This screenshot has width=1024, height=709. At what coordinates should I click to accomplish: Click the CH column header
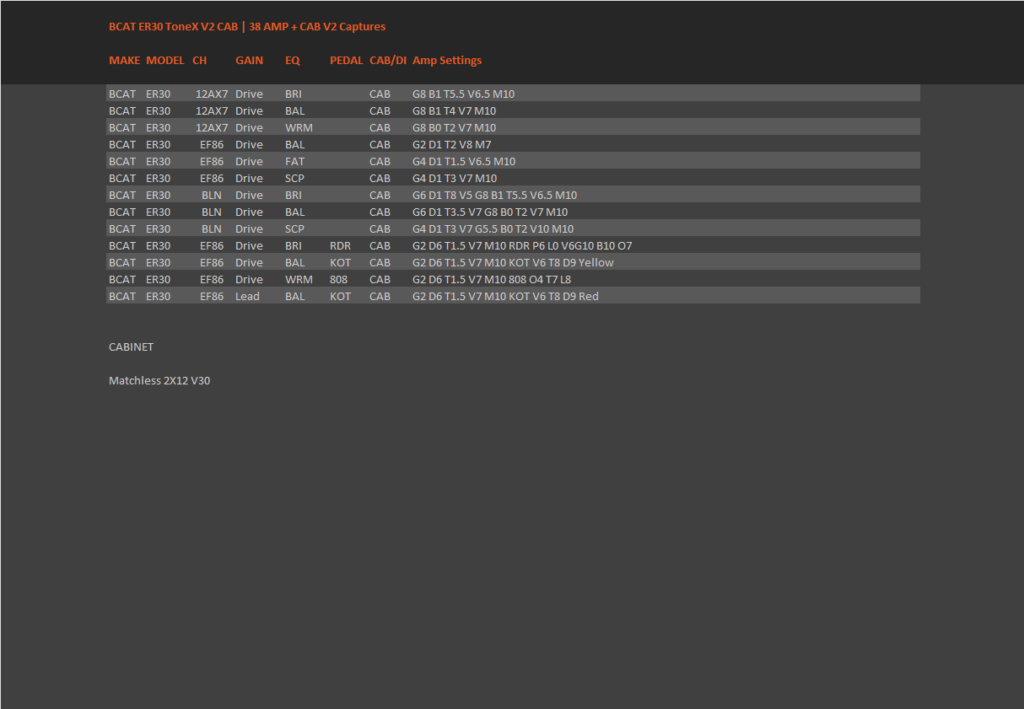click(x=199, y=60)
